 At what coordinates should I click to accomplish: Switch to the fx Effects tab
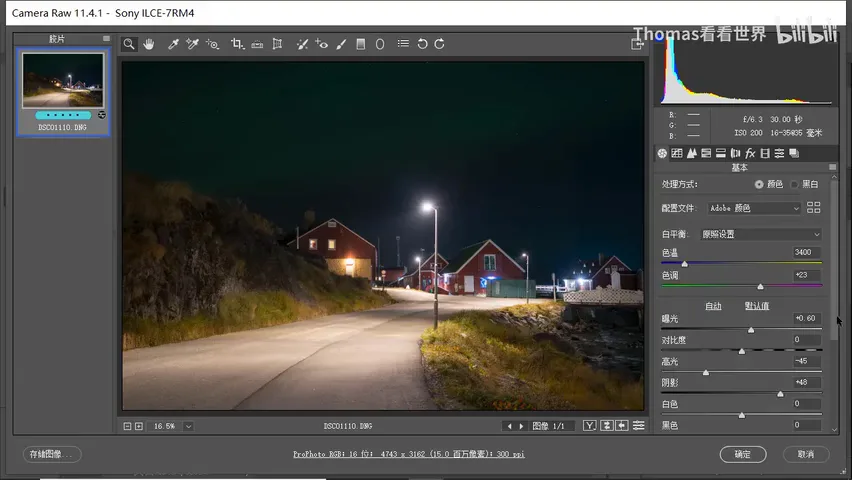pos(750,153)
